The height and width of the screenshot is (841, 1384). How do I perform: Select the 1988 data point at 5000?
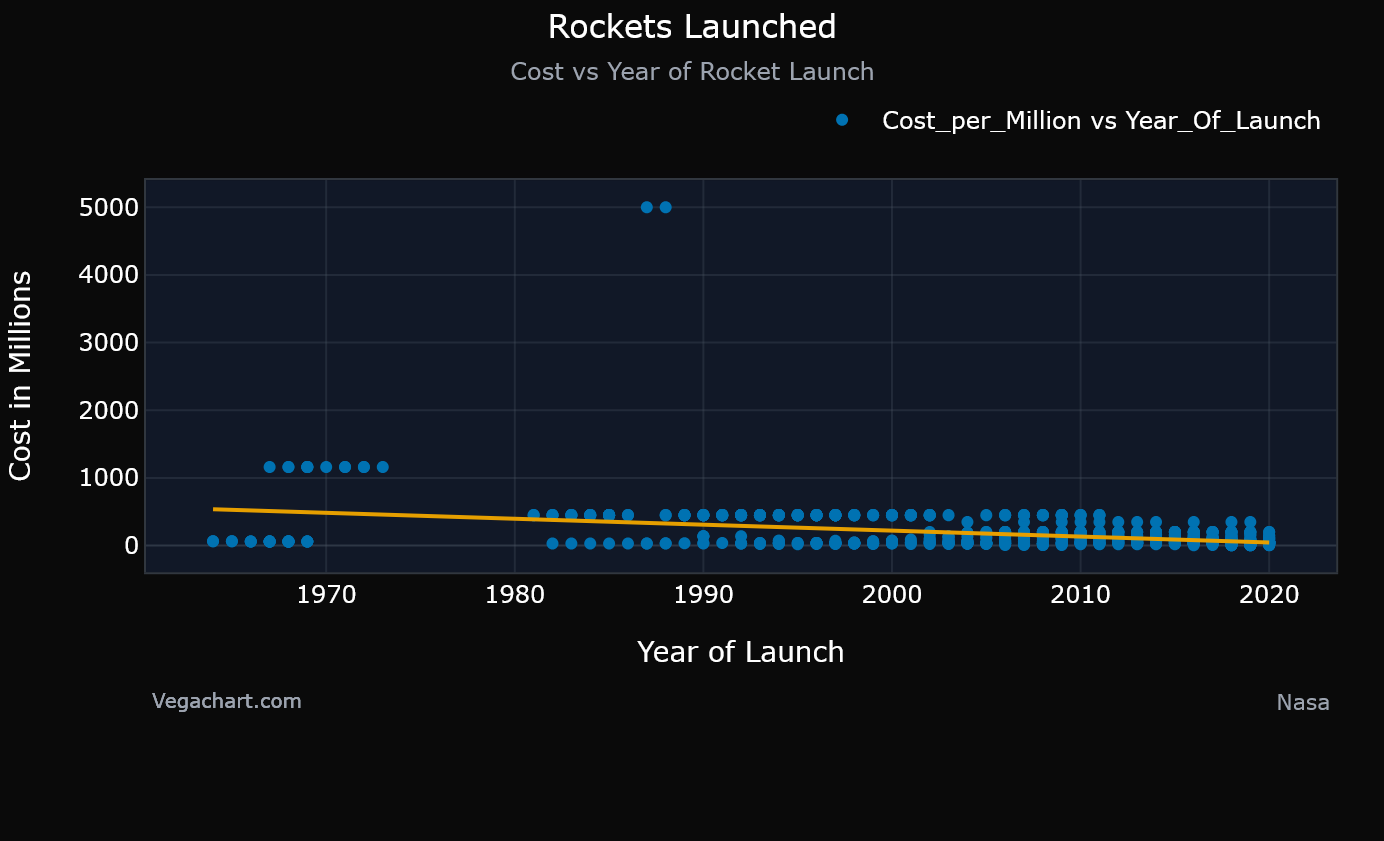point(665,207)
